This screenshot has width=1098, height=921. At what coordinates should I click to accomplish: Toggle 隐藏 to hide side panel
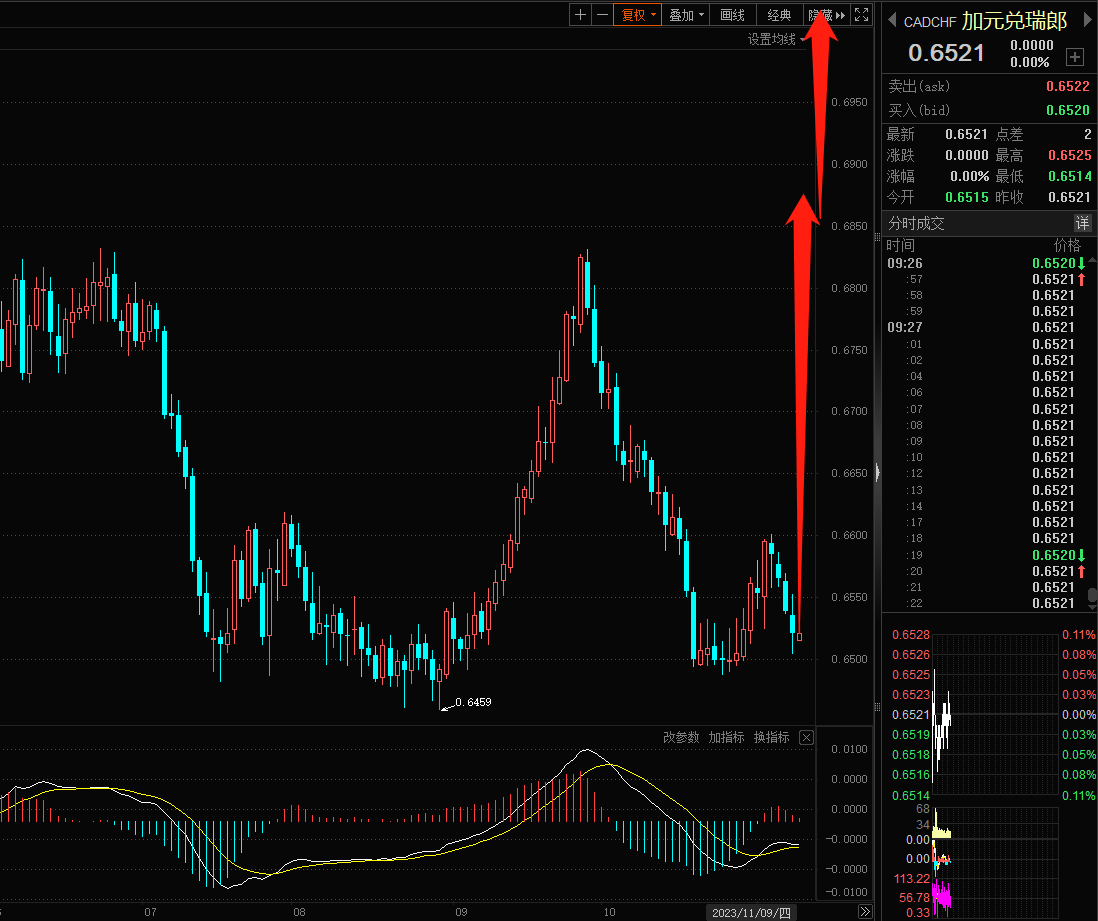coord(827,15)
